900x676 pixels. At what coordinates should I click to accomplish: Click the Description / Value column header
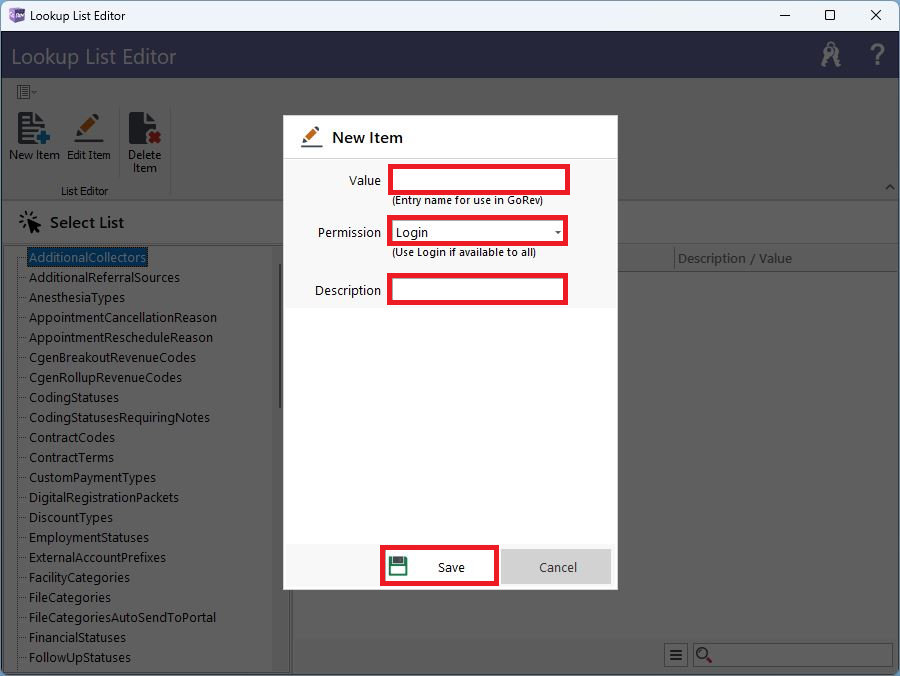coord(735,258)
